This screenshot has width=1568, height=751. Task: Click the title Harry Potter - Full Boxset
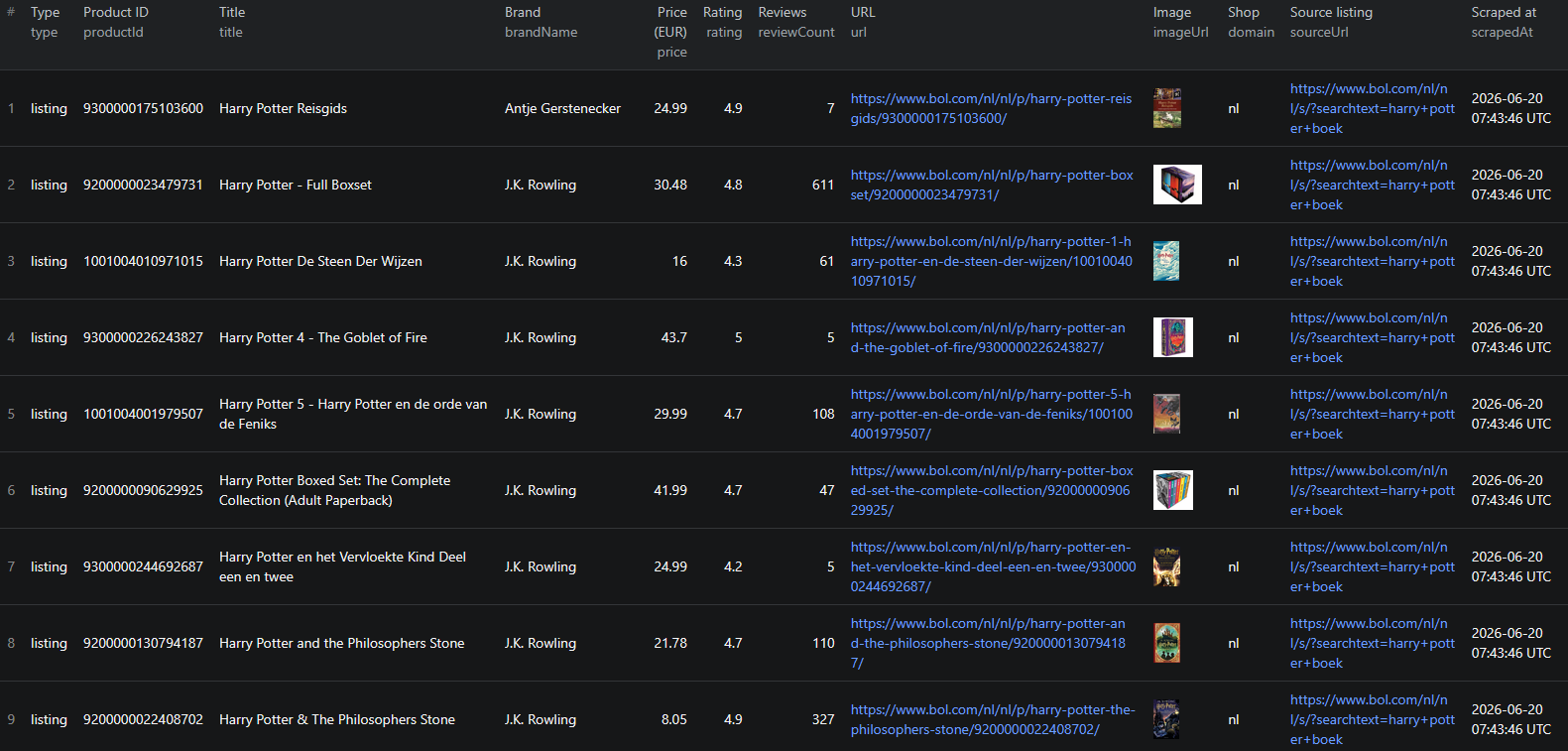pos(296,185)
